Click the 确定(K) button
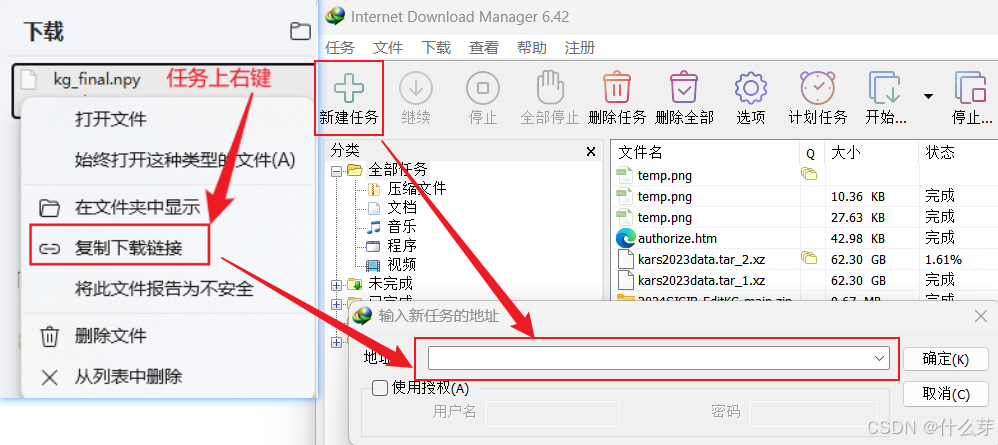The image size is (998, 445). pyautogui.click(x=946, y=359)
